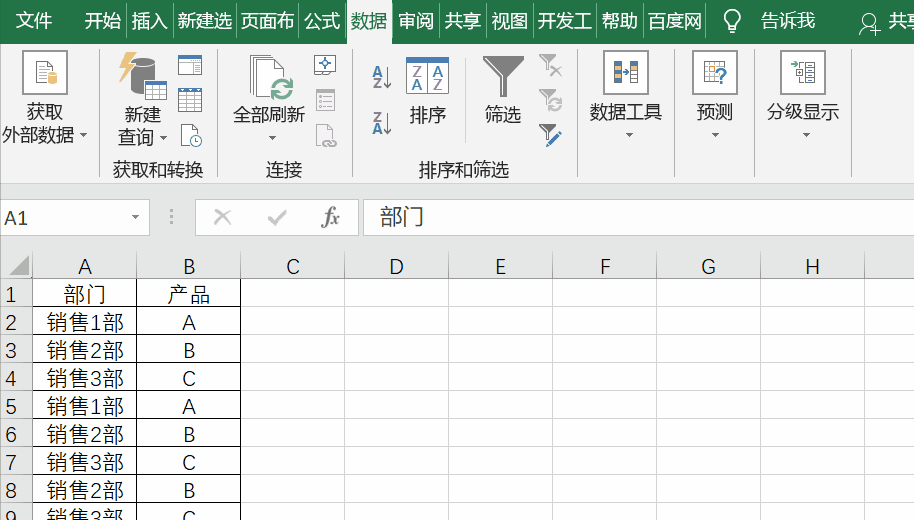Screen dimensions: 914x520
Task: Switch to the 页面布局 tab
Action: [x=268, y=21]
